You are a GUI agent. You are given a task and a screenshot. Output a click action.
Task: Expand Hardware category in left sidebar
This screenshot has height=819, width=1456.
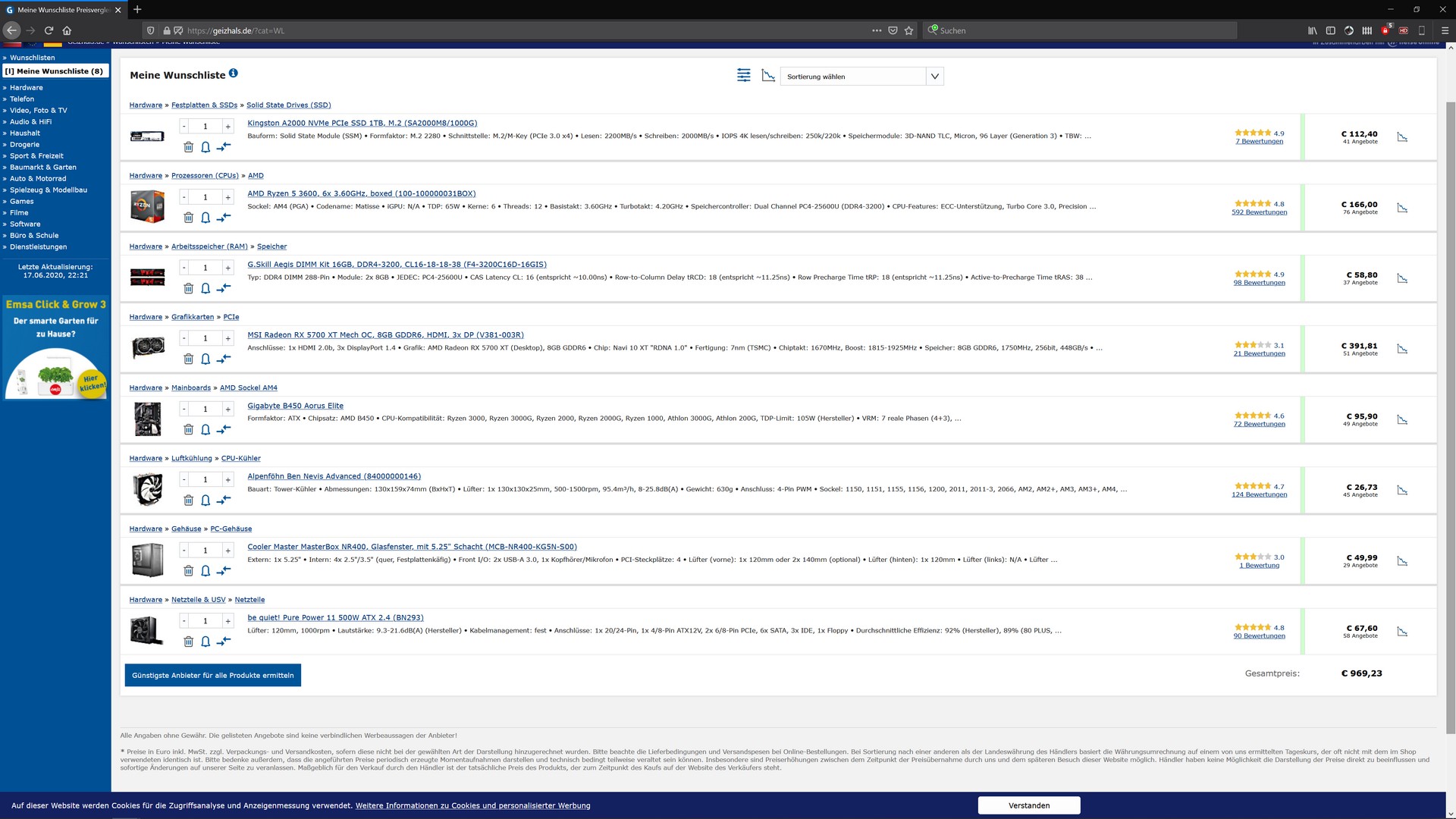[x=27, y=88]
